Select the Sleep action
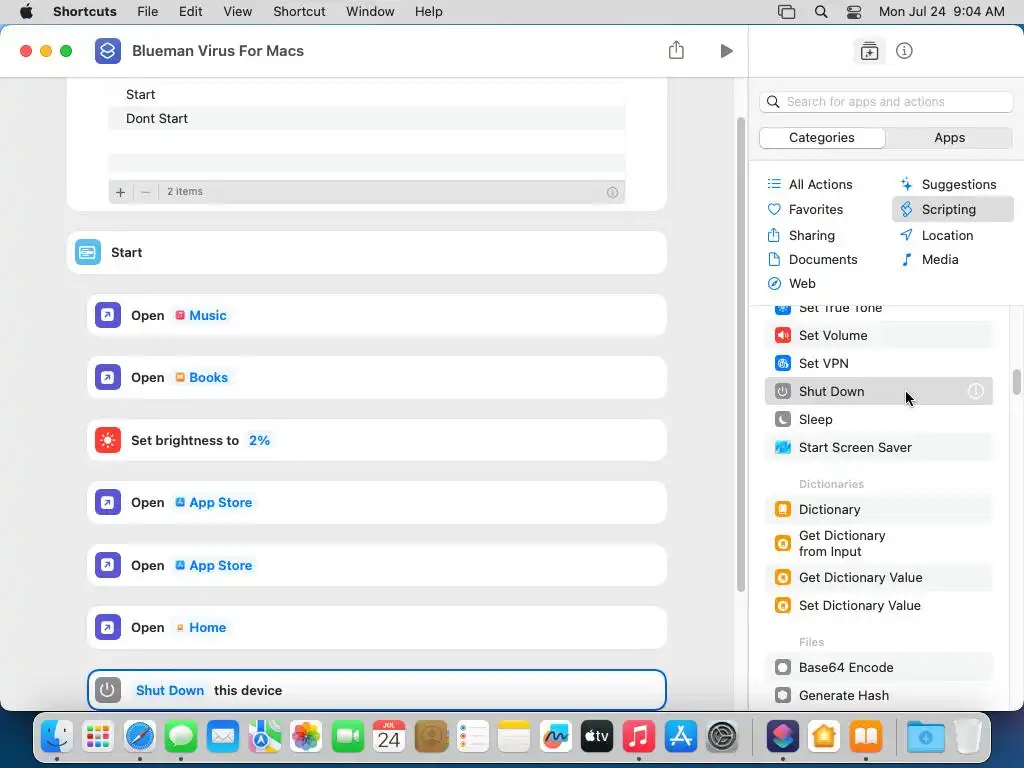1024x768 pixels. pos(878,419)
